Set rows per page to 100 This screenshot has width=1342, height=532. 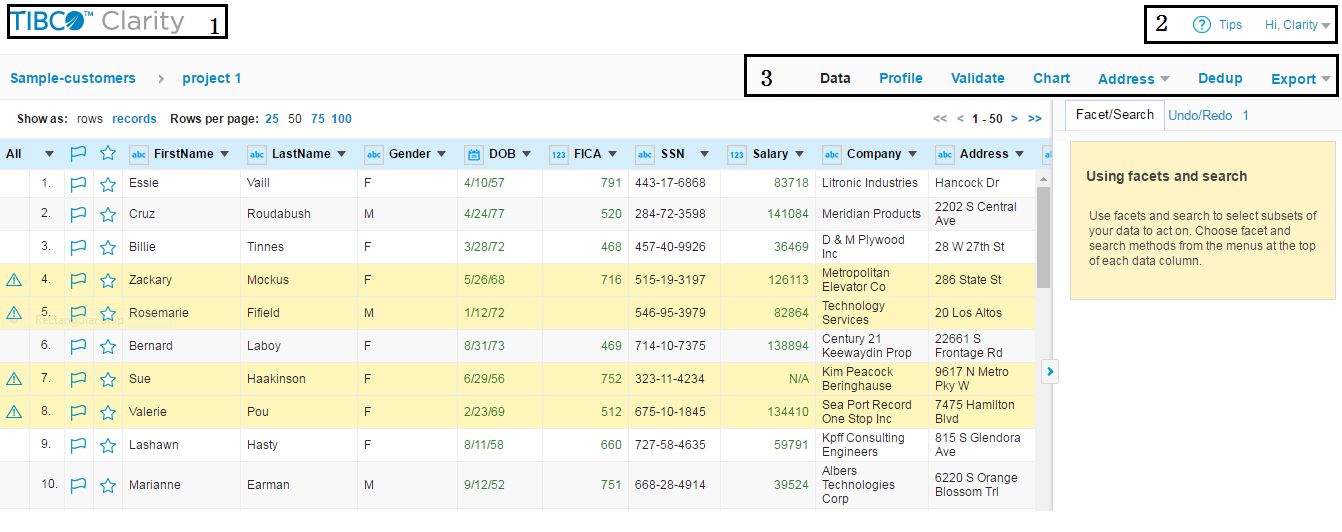[x=341, y=119]
